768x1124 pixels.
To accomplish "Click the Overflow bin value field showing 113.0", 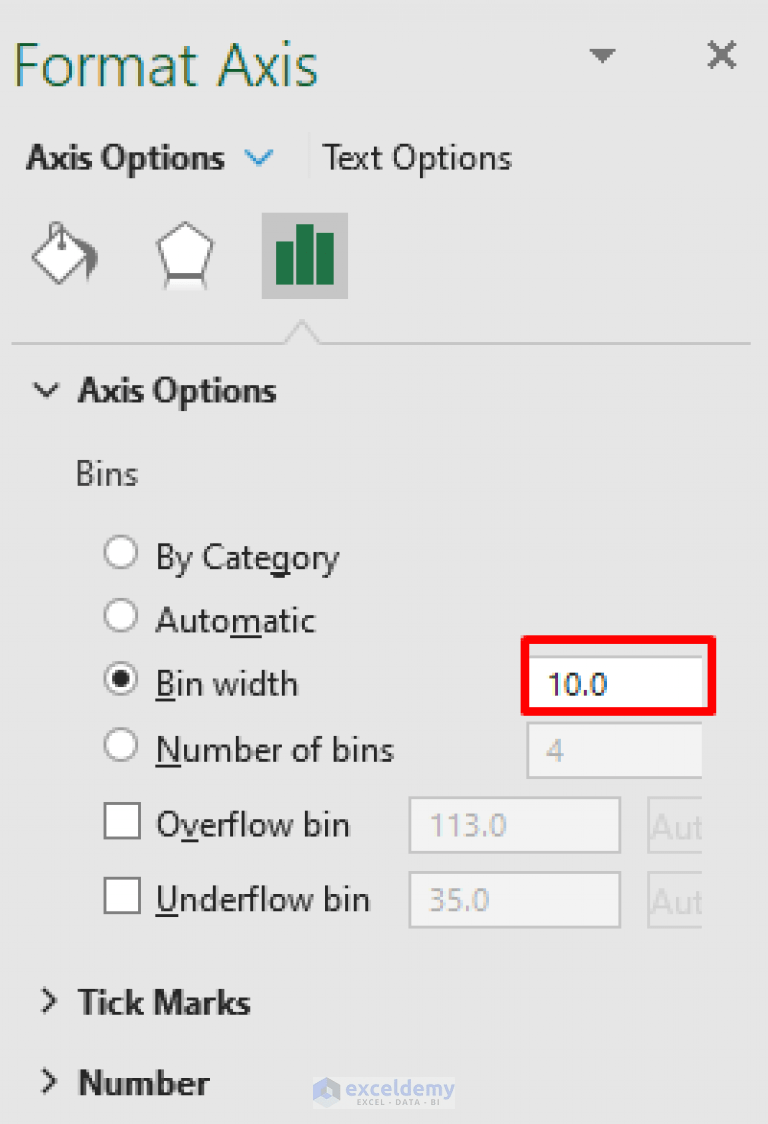I will 514,824.
